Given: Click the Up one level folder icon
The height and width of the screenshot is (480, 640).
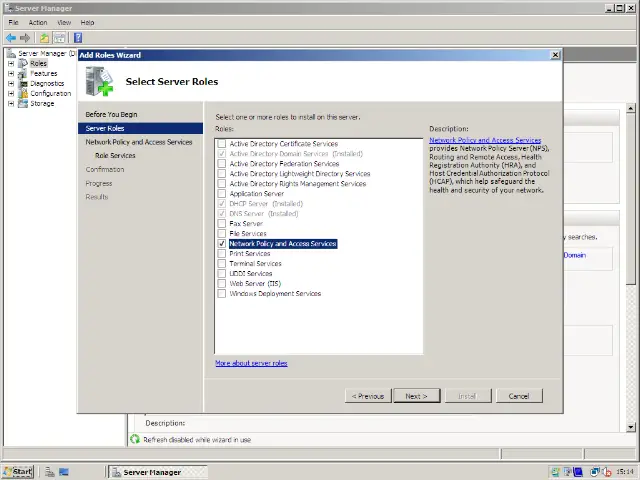Looking at the screenshot, I should pos(44,38).
